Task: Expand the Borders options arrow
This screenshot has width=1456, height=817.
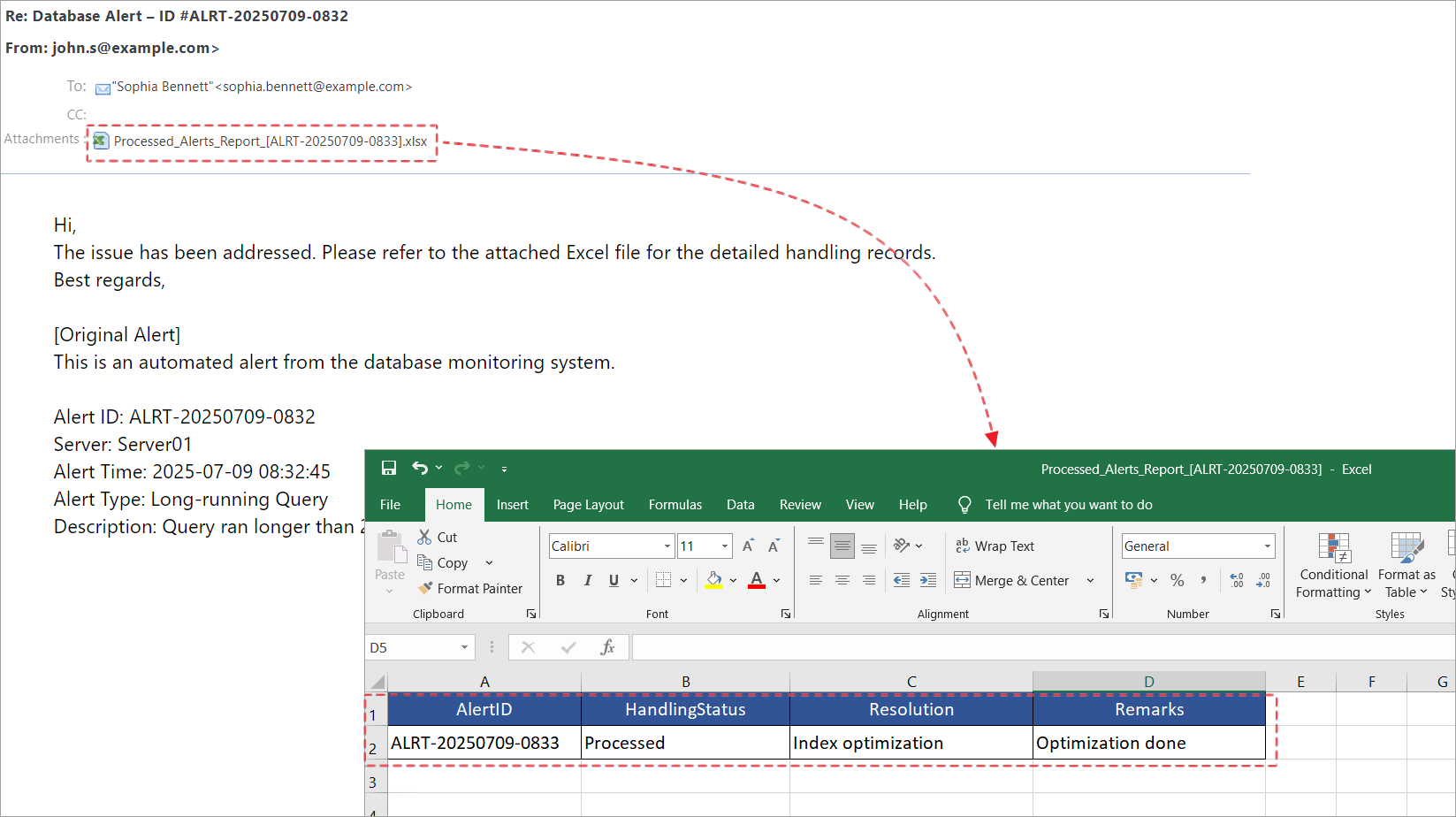Action: coord(683,580)
